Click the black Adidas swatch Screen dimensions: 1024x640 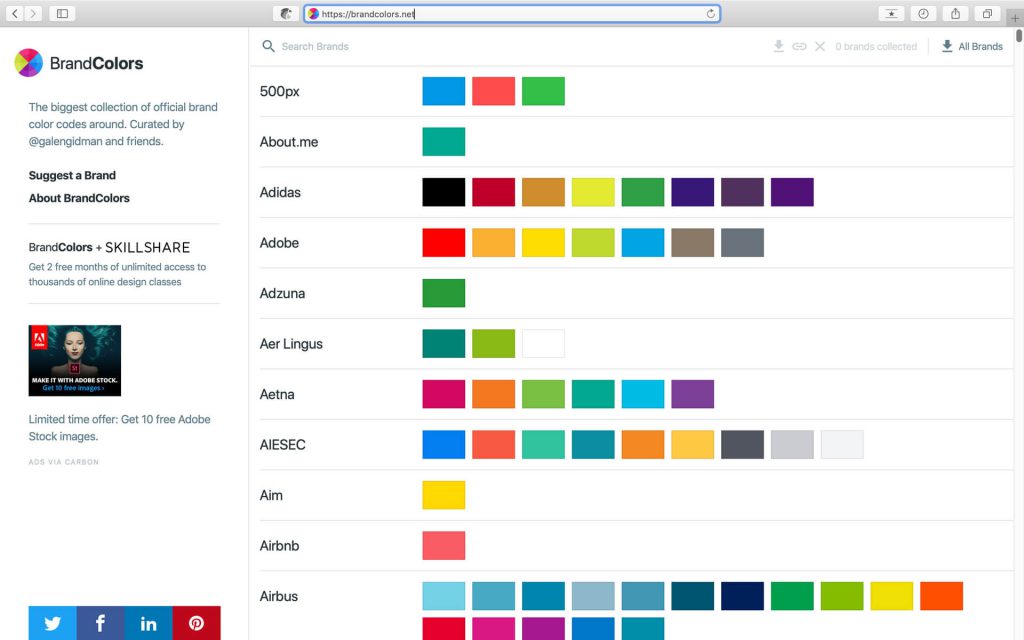coord(443,192)
